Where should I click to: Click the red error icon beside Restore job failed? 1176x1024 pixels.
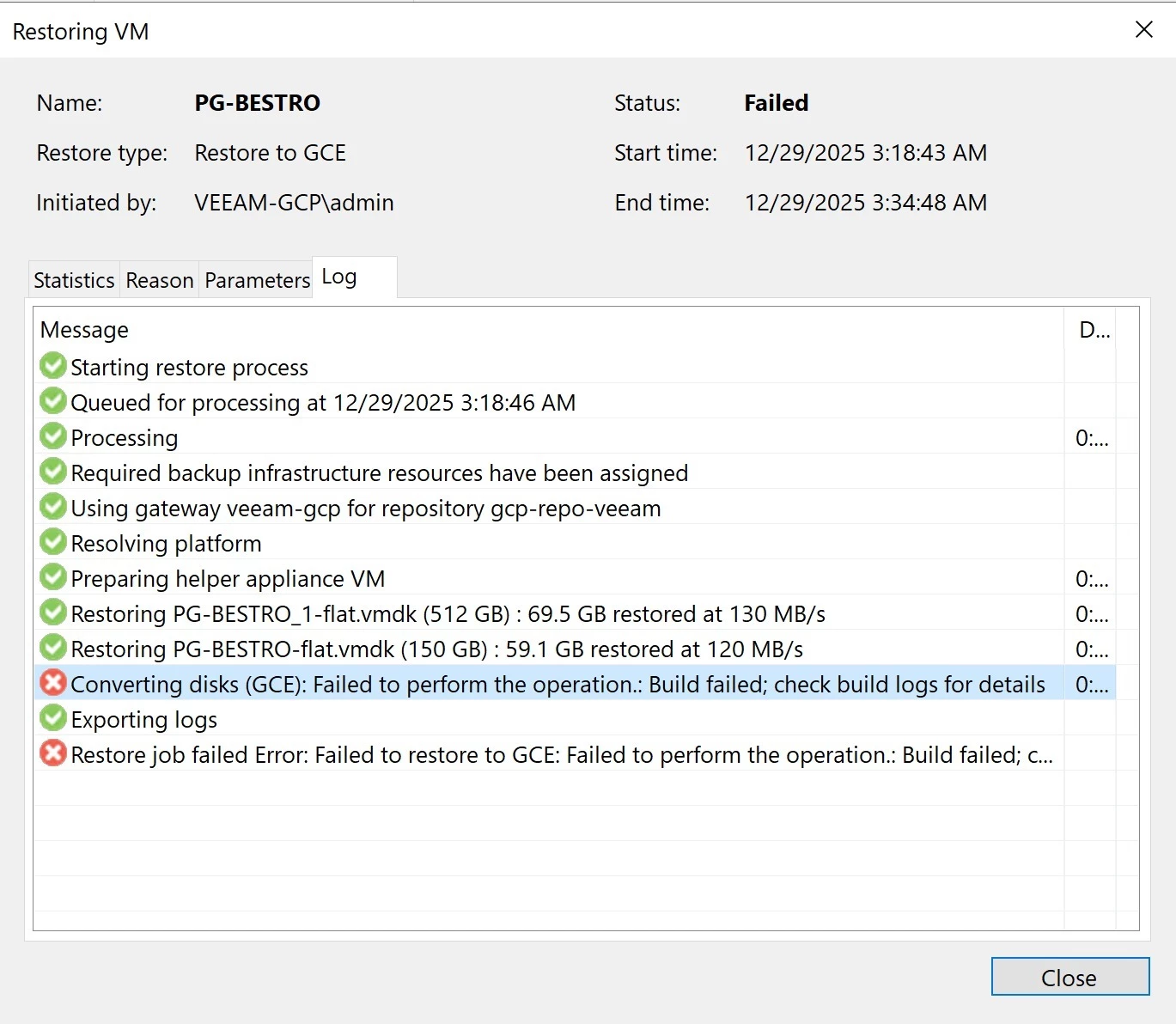(x=53, y=753)
